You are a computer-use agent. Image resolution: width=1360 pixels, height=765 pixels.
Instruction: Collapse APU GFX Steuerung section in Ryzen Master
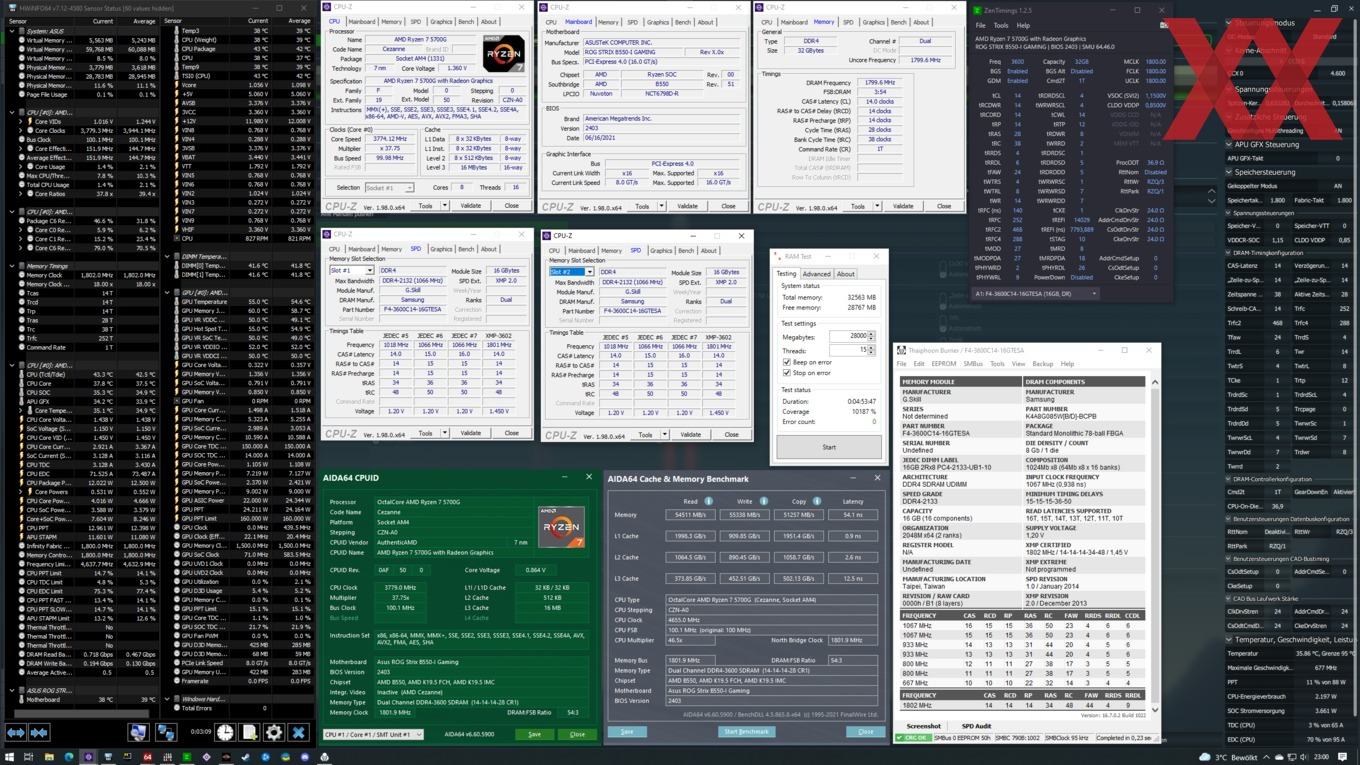(x=1231, y=144)
